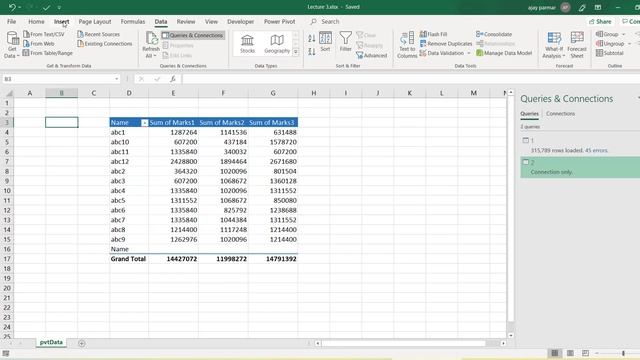Open the Sort dialog

pos(325,42)
